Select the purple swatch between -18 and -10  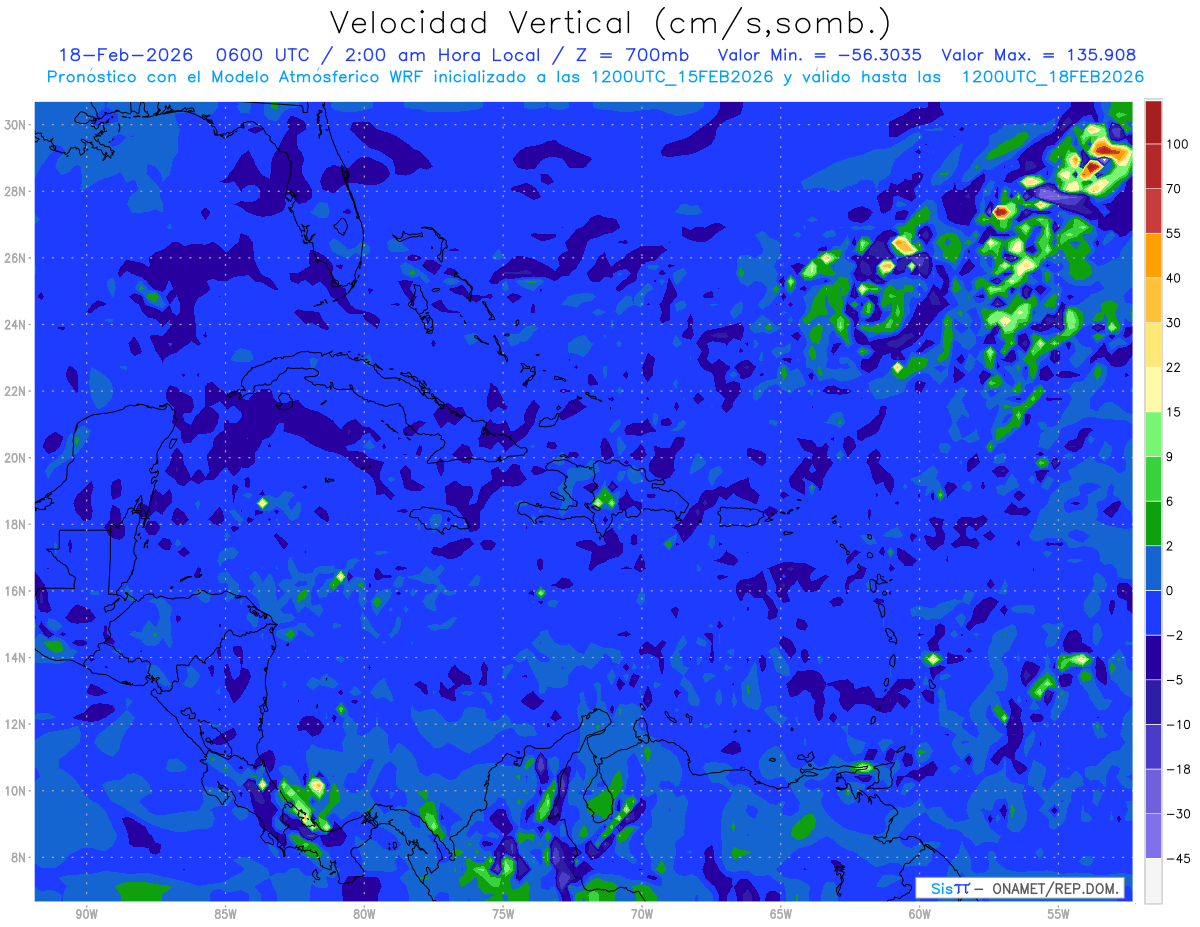click(1153, 746)
